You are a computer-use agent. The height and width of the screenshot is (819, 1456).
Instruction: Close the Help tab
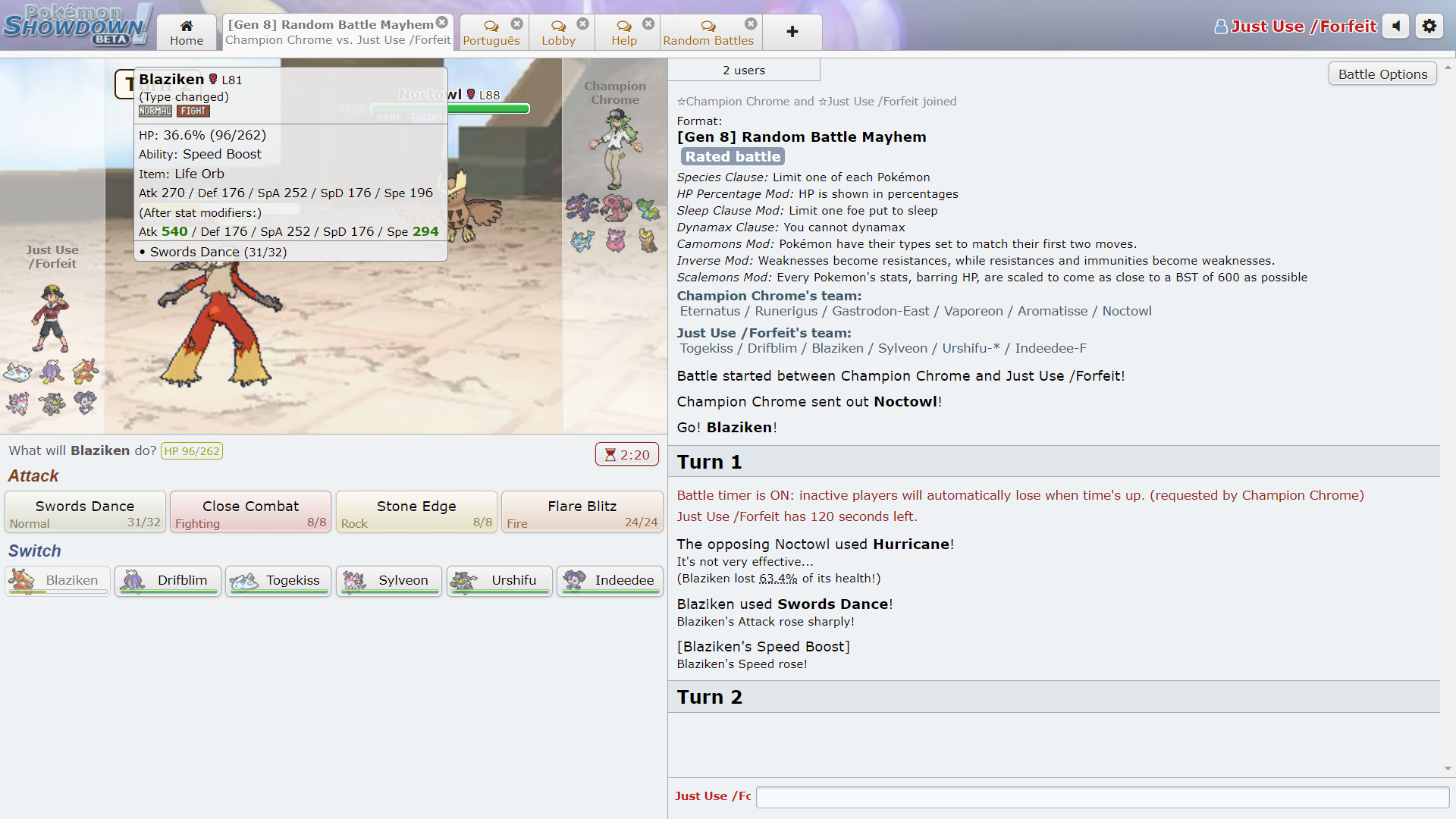(648, 24)
